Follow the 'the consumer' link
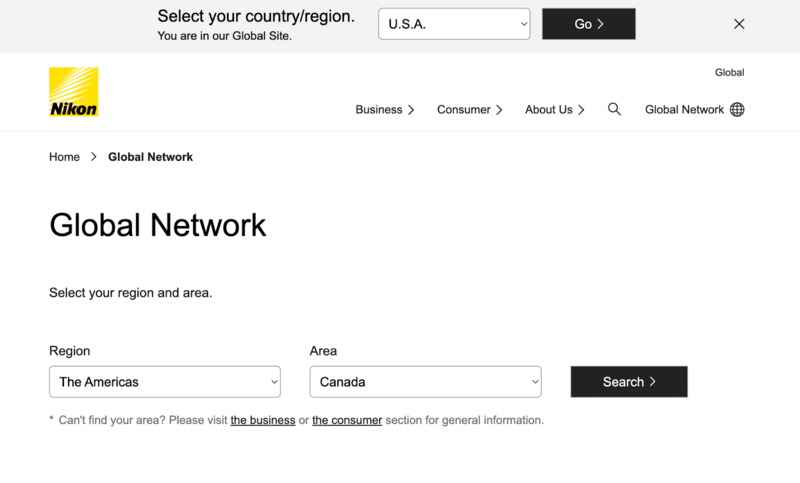The height and width of the screenshot is (483, 800). click(347, 420)
